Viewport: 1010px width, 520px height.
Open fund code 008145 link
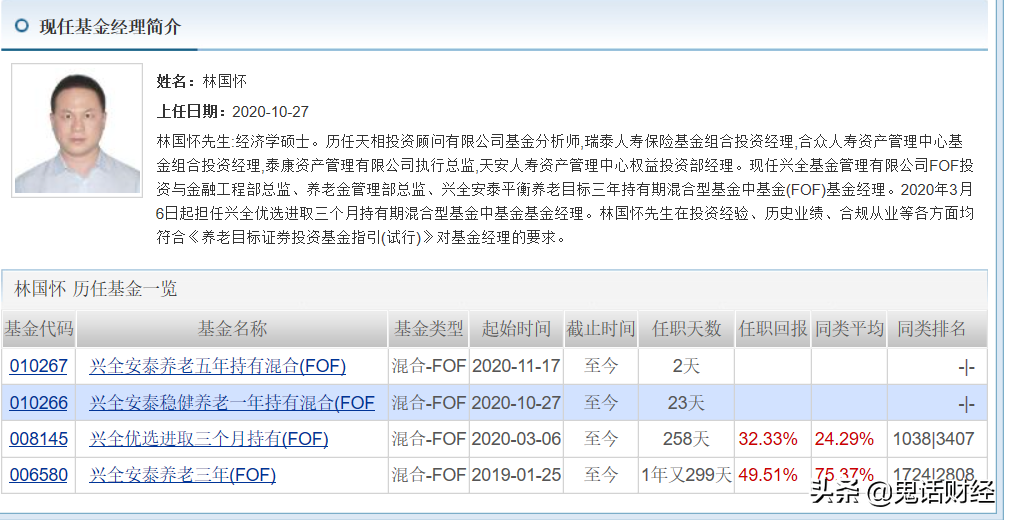(39, 439)
